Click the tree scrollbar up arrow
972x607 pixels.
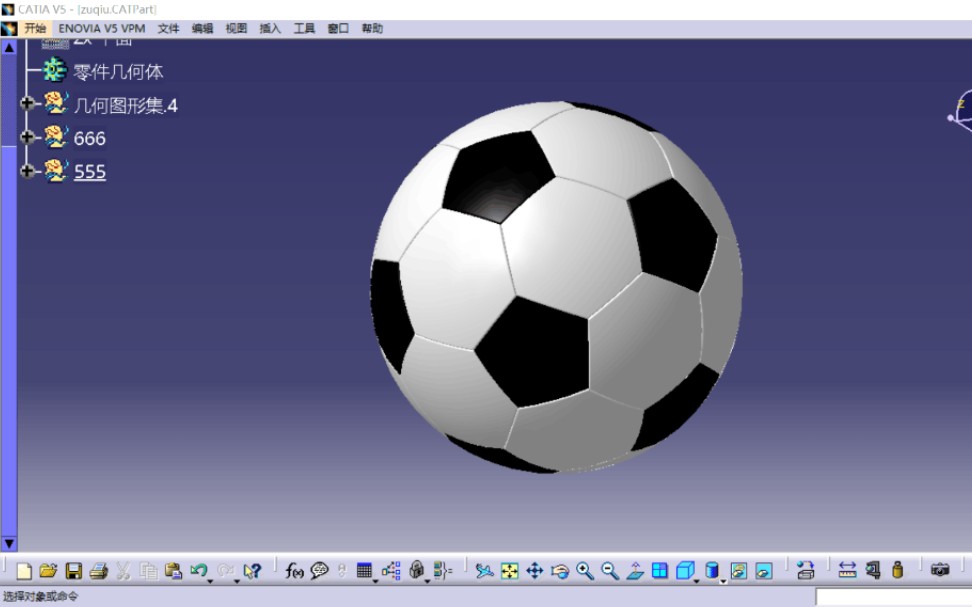9,47
